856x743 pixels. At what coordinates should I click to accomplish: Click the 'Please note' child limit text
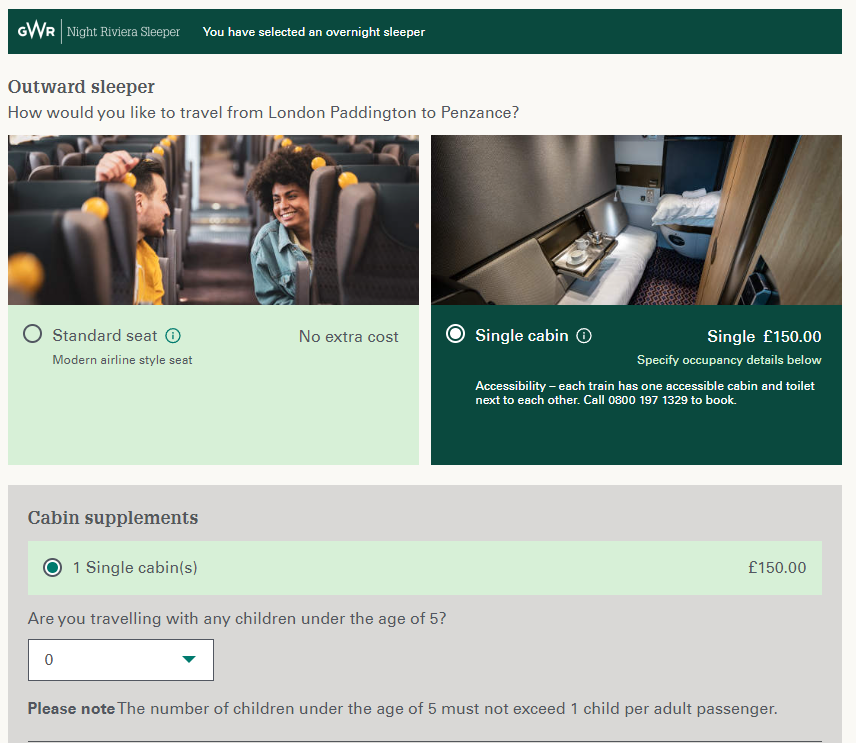(x=402, y=709)
